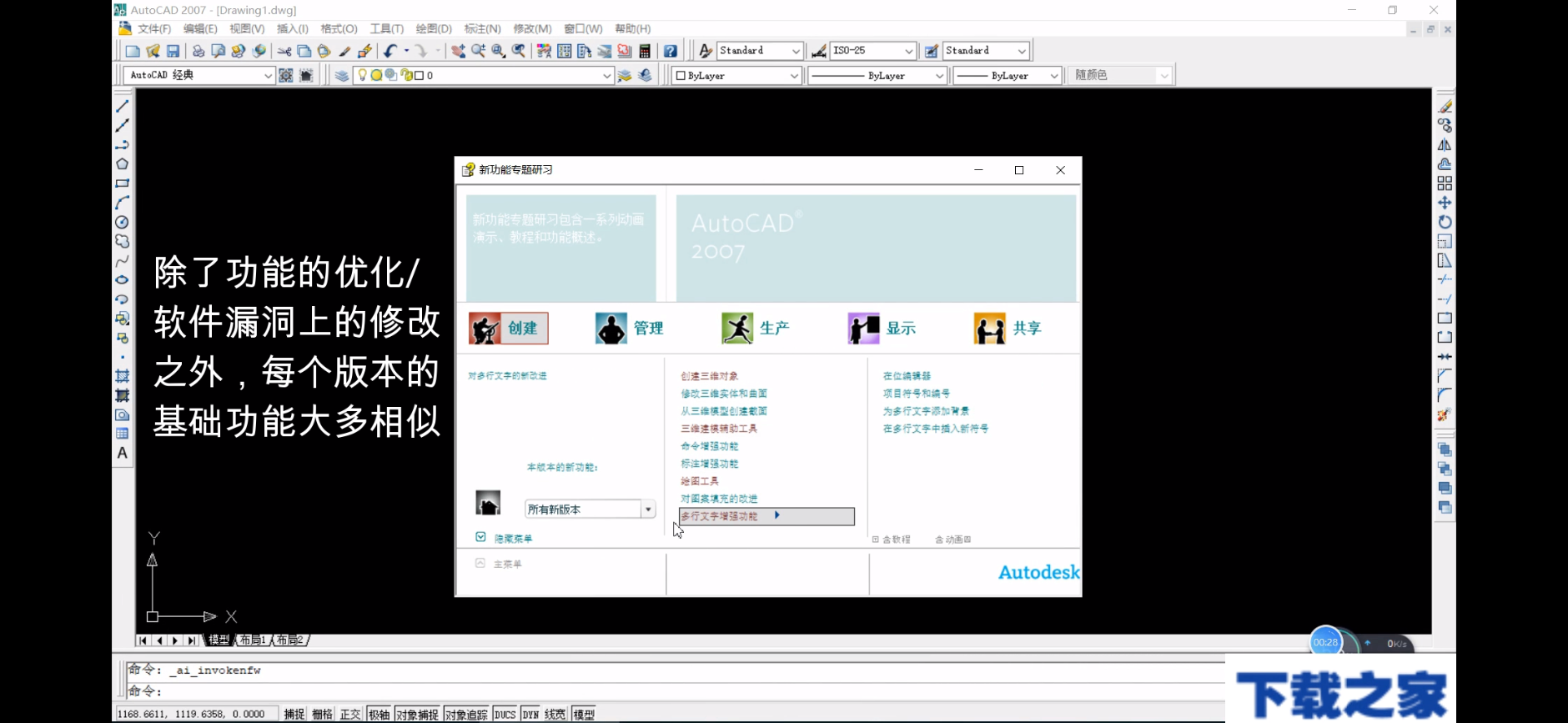Activate the Pan realtime hand icon
1568x723 pixels.
pyautogui.click(x=458, y=51)
